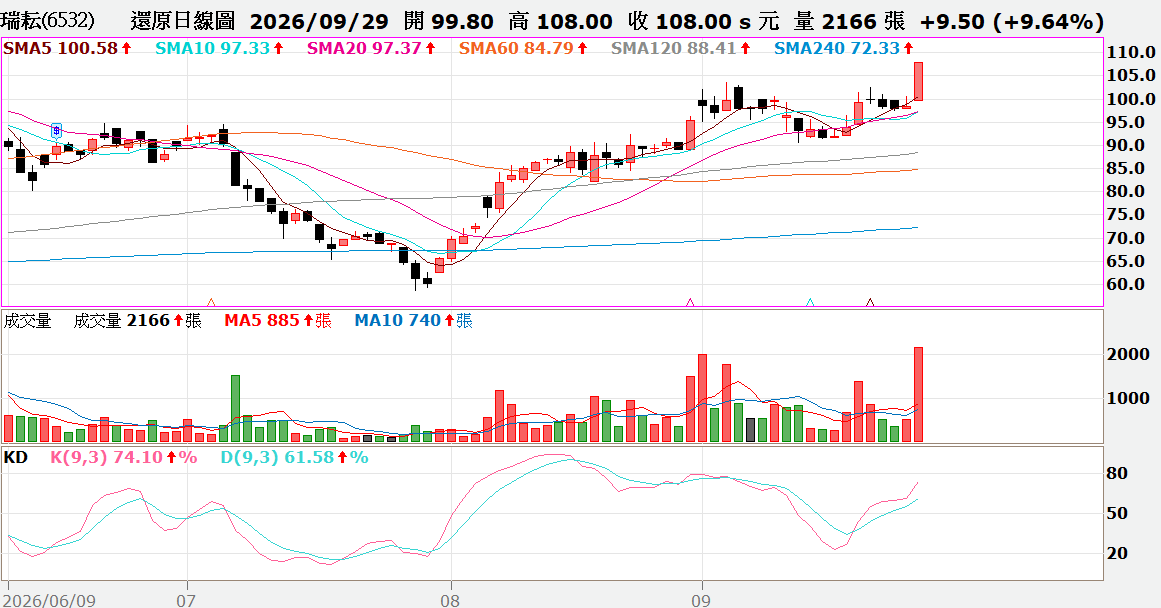Click the latest tallest red volume bar
The width and height of the screenshot is (1161, 608).
coord(918,395)
